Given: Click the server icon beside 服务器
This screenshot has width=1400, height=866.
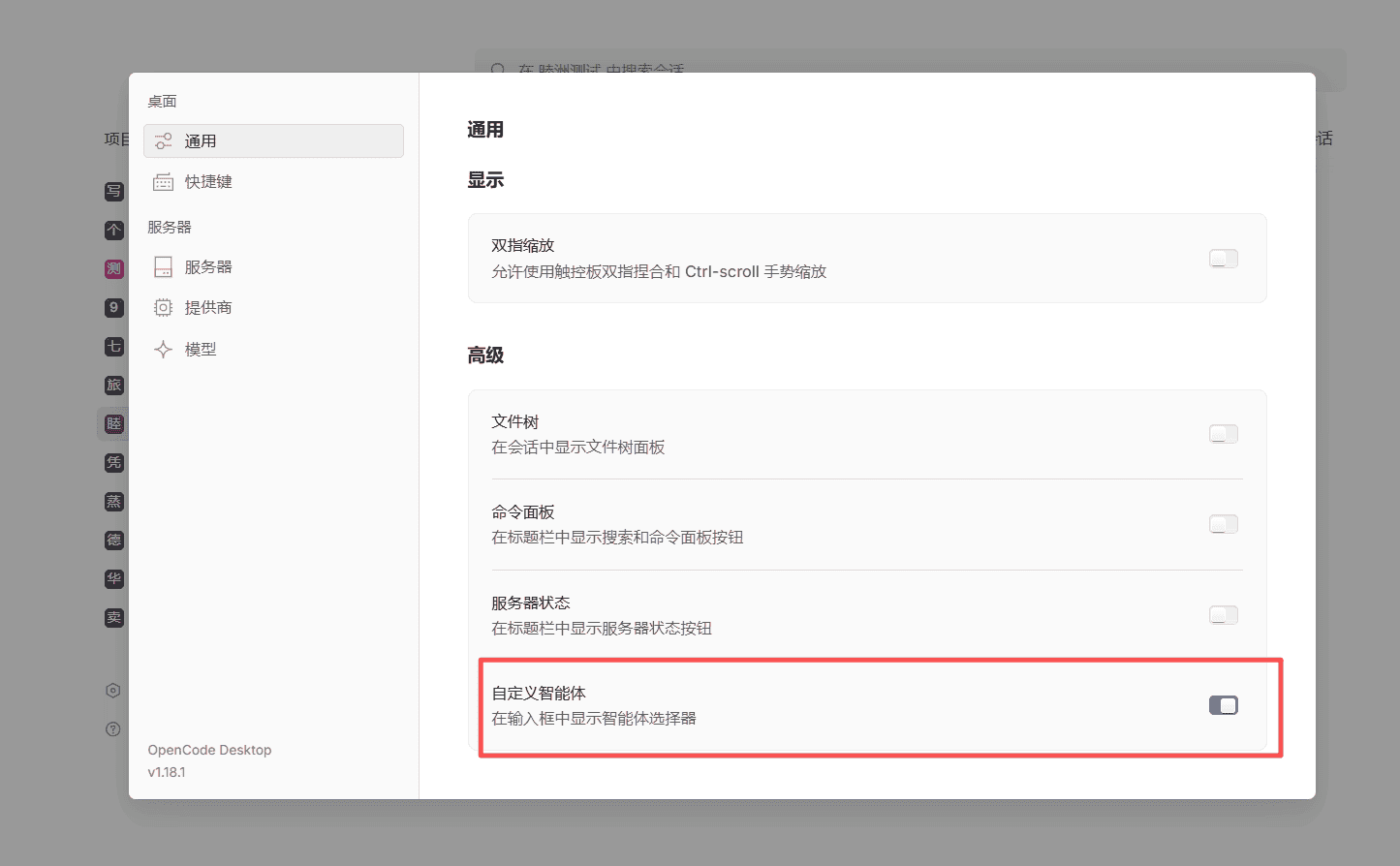Looking at the screenshot, I should (164, 266).
